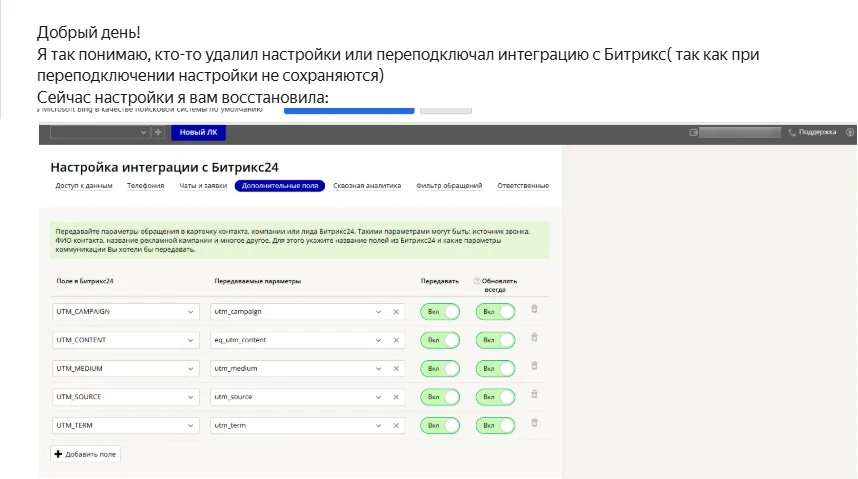Click the Поле в Битрикс24 column header
Image resolution: width=858 pixels, height=479 pixels.
pos(85,281)
